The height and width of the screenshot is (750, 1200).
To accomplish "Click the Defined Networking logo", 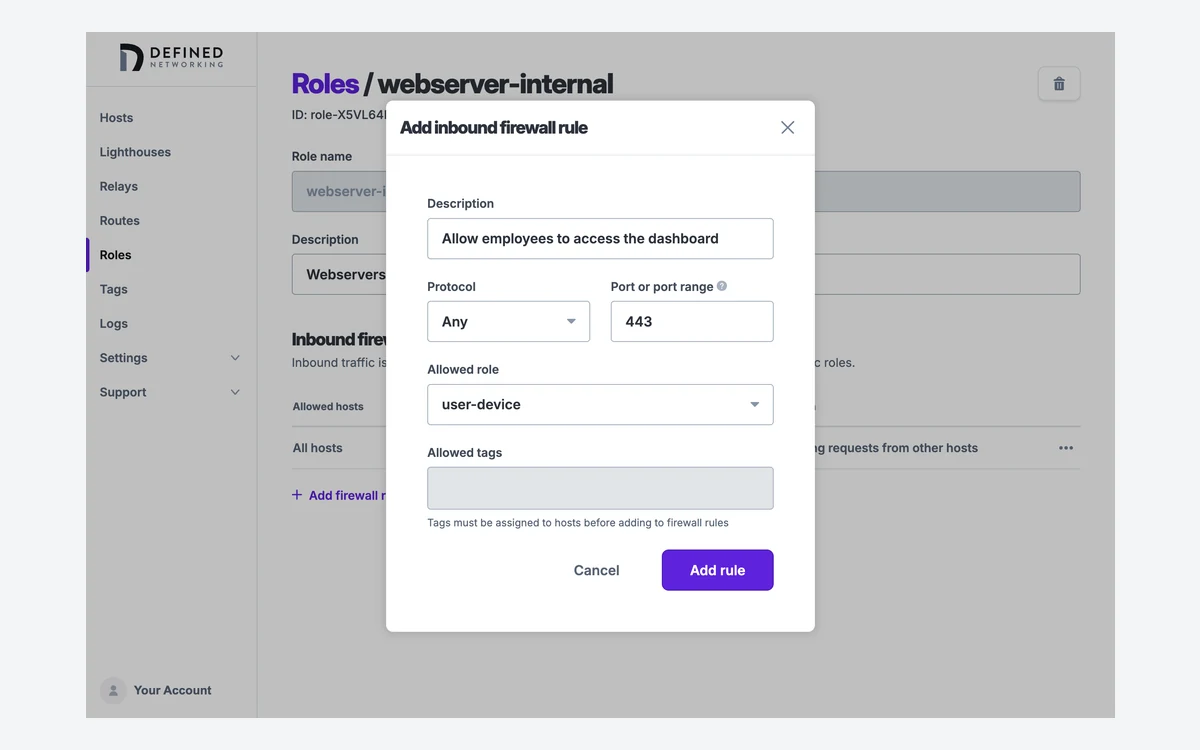I will [x=171, y=58].
